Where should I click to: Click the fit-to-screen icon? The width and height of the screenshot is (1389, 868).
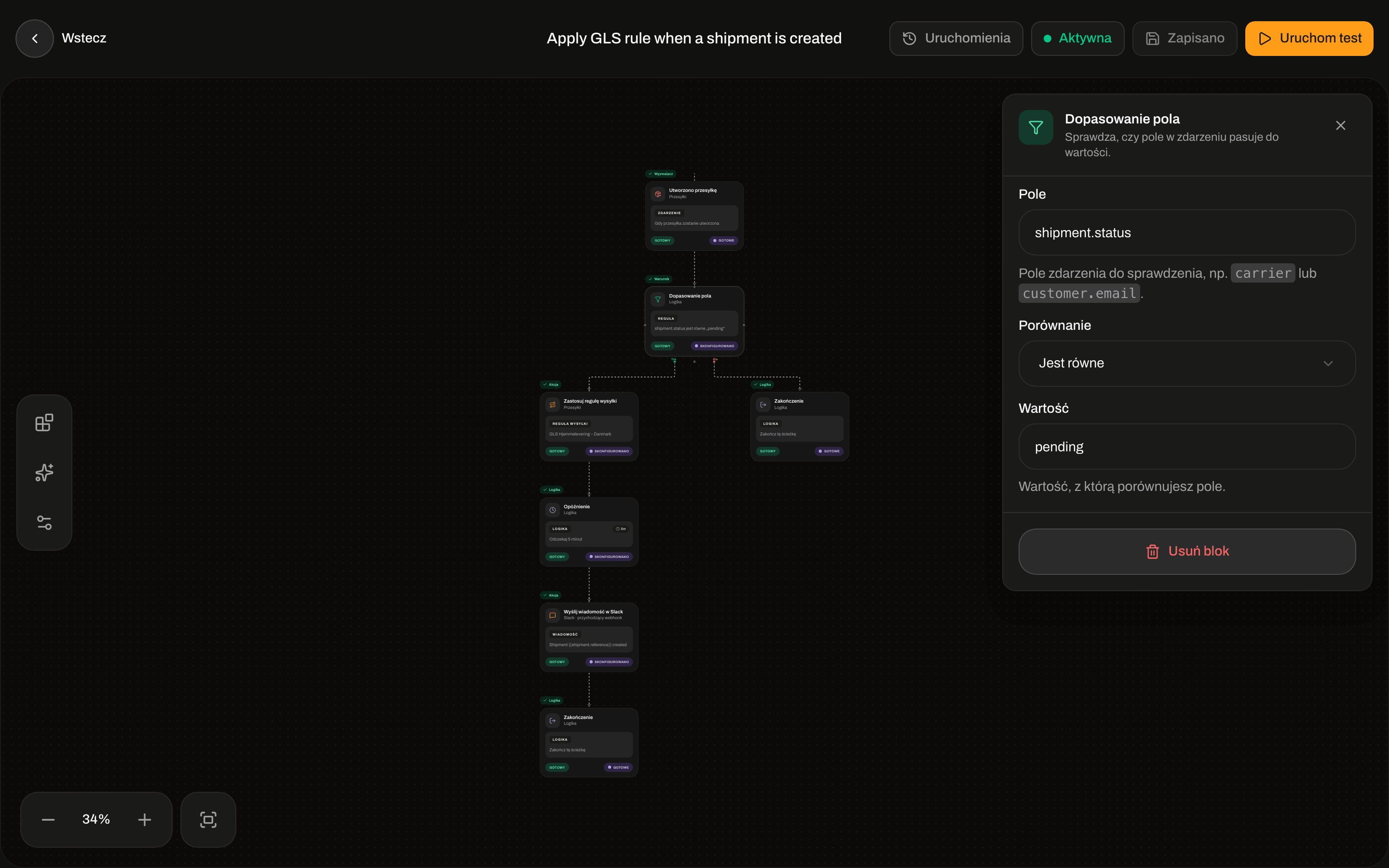(x=208, y=820)
